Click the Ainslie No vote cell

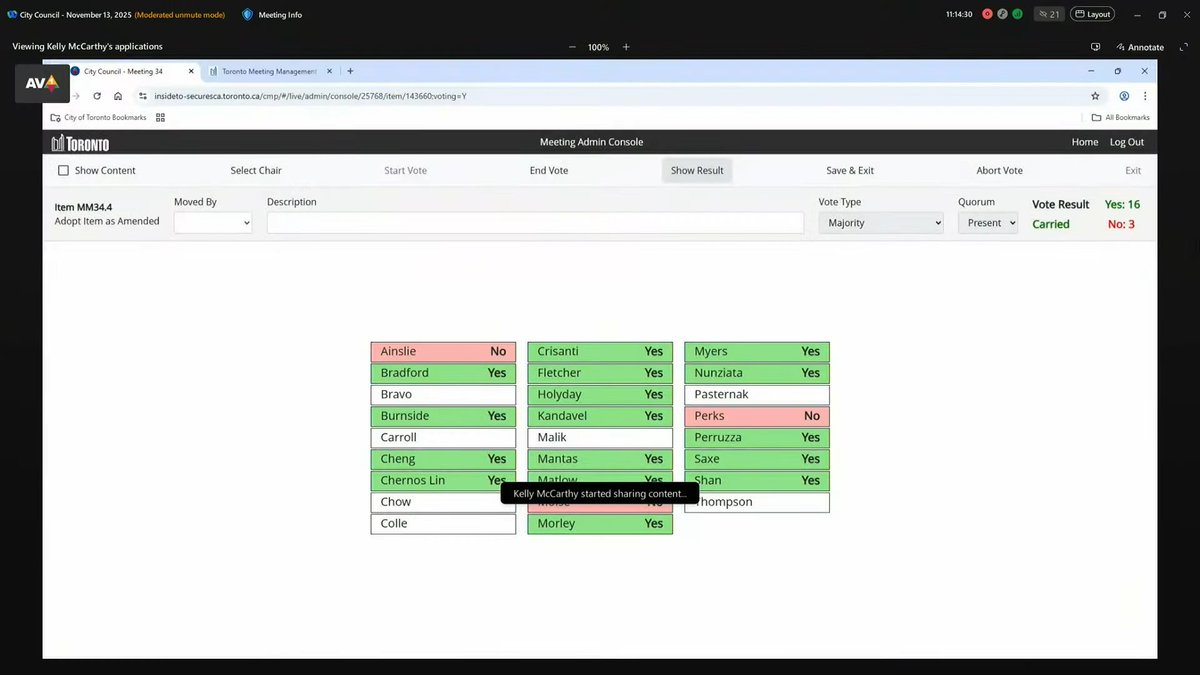click(x=443, y=351)
